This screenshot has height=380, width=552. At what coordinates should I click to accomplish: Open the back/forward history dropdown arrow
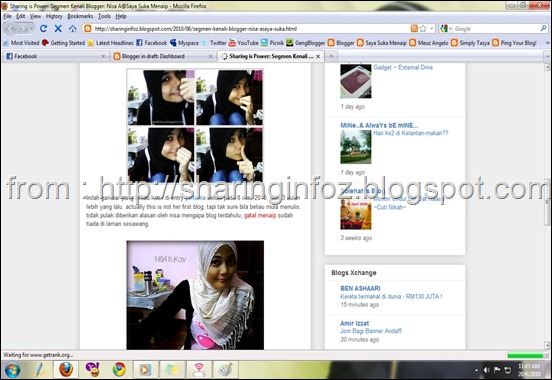point(32,29)
